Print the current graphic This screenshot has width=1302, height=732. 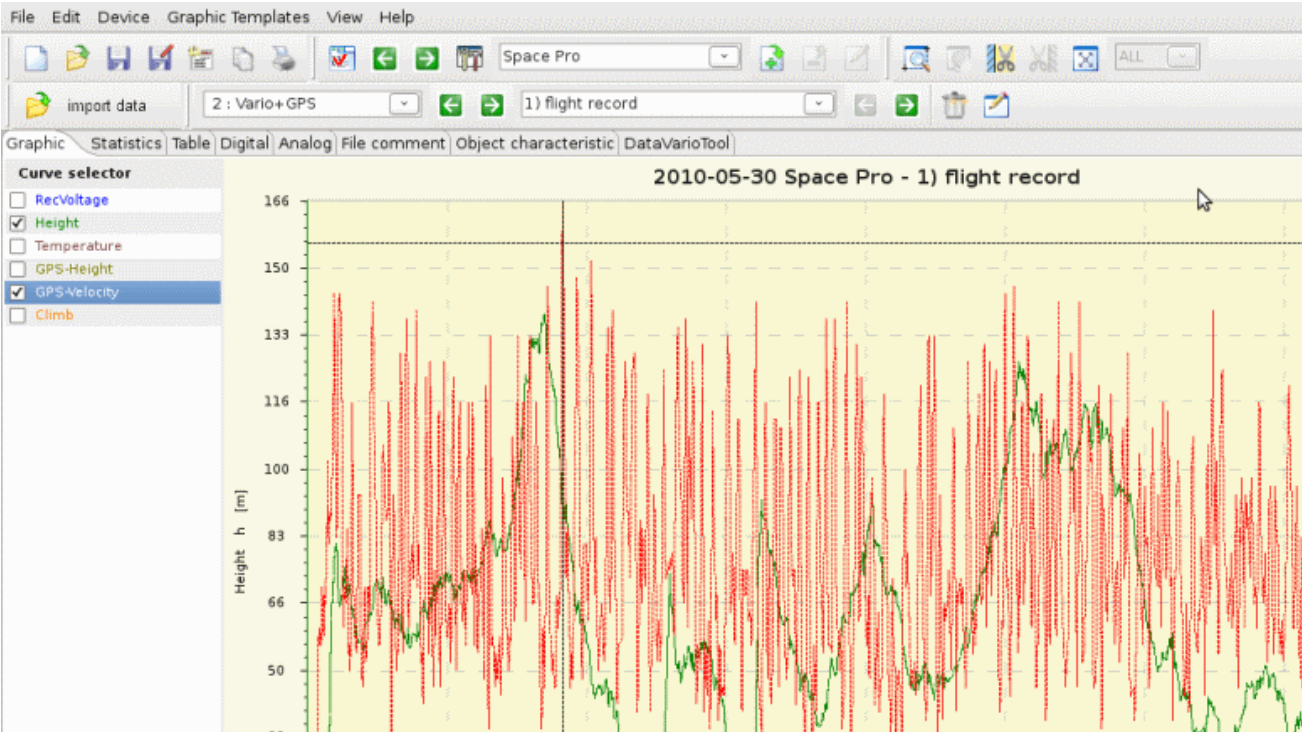coord(283,58)
